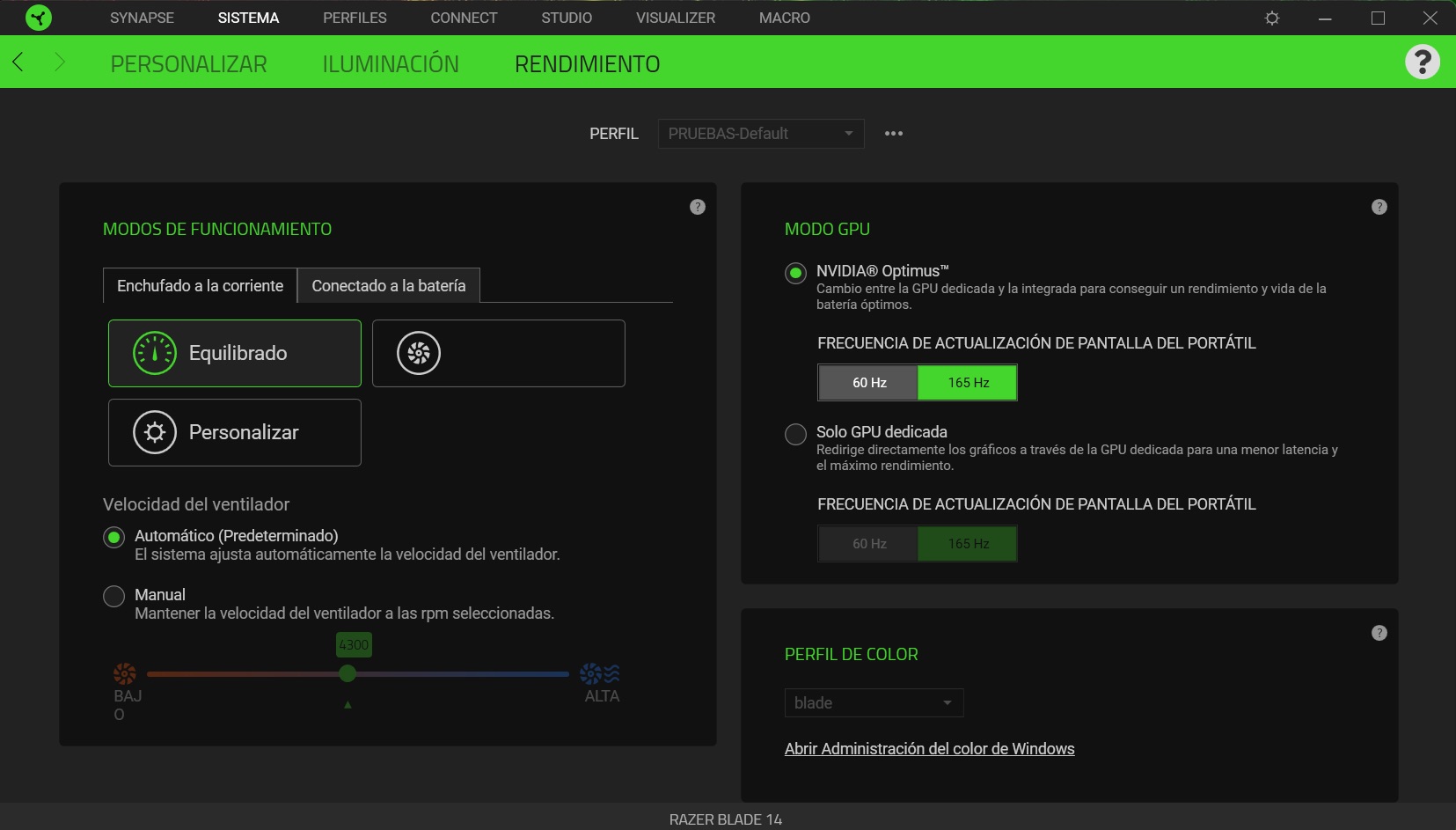Select Equilibrado mode

(x=235, y=353)
